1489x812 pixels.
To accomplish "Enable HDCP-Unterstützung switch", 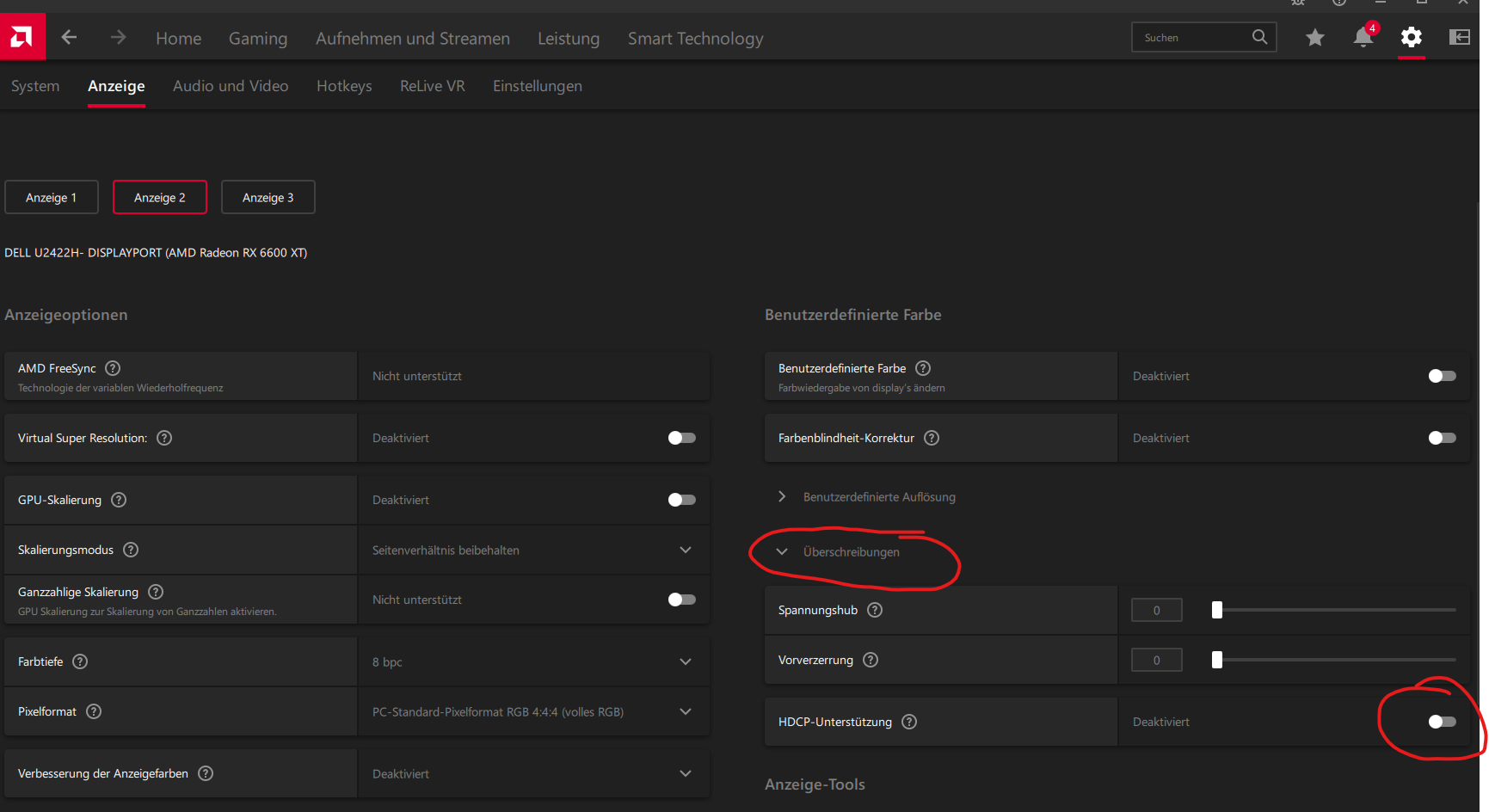I will pos(1442,722).
